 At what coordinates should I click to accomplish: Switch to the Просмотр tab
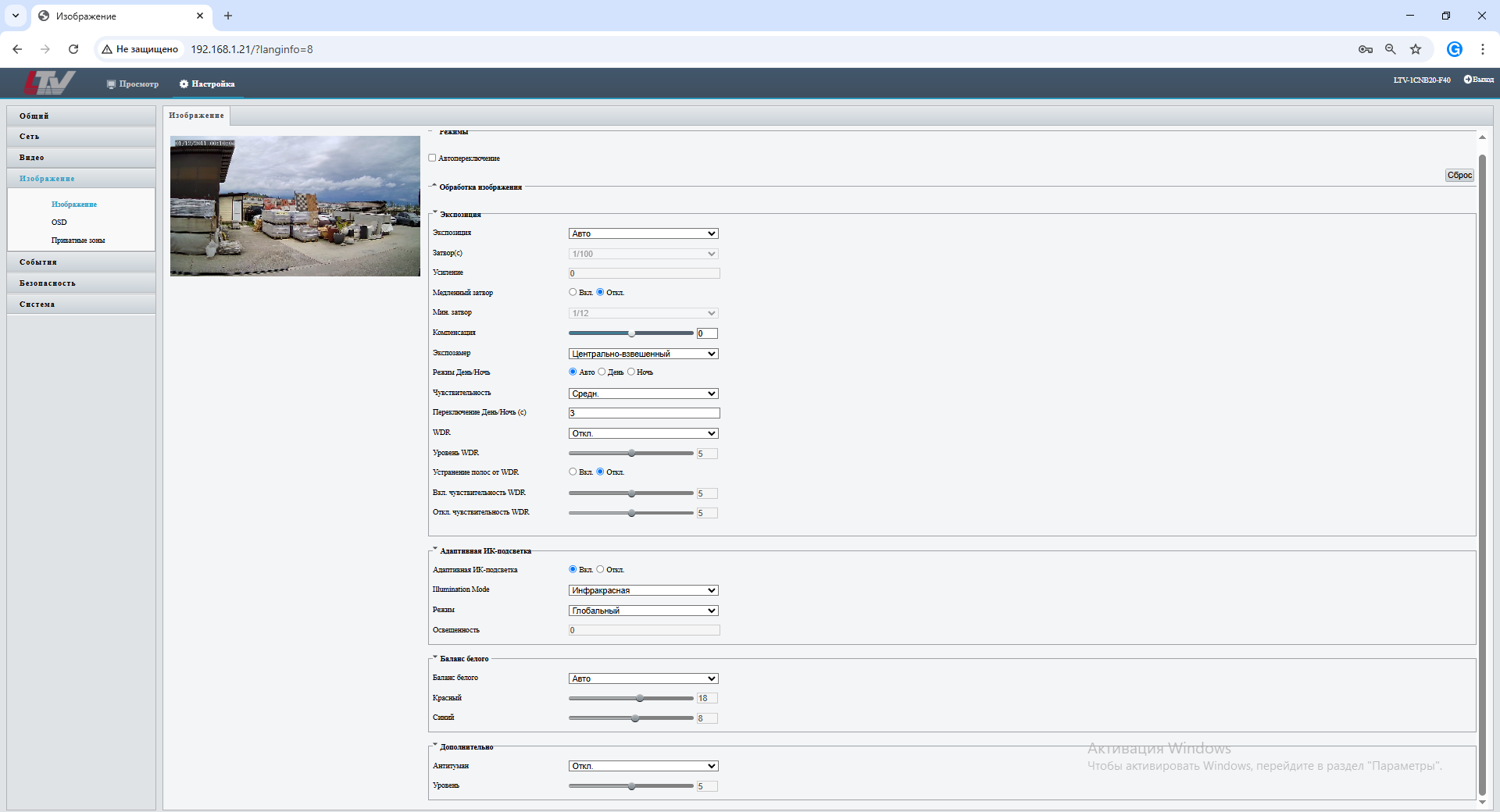133,84
